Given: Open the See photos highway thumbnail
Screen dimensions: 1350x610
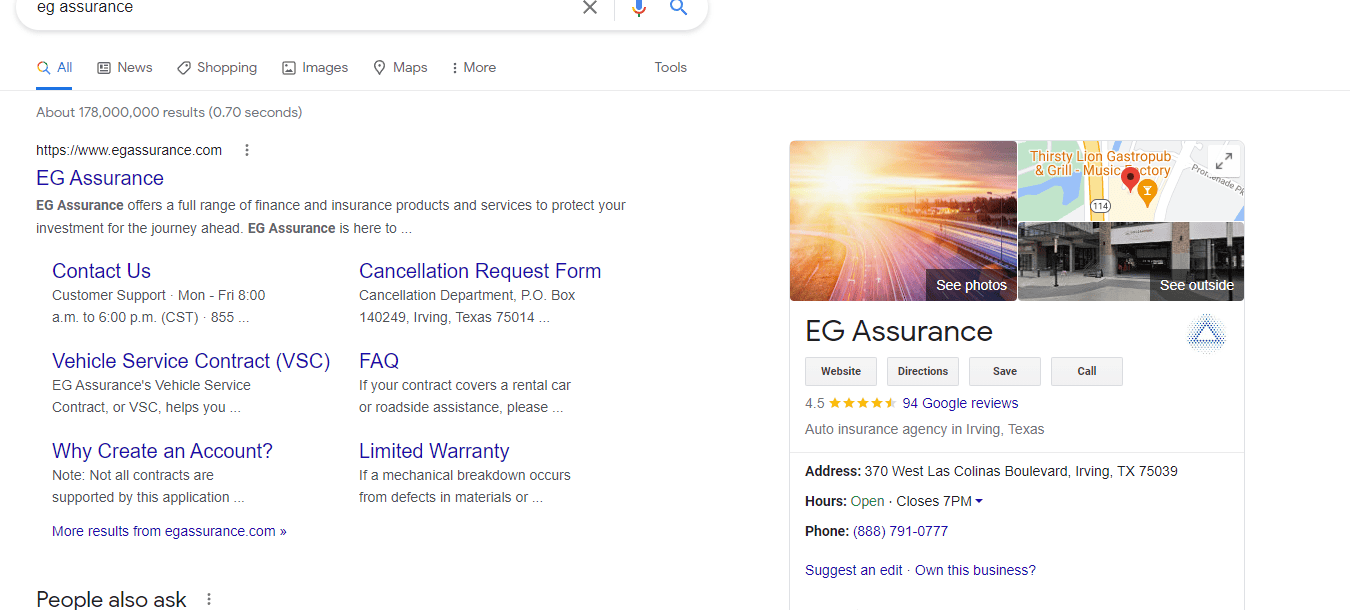Looking at the screenshot, I should pos(903,221).
